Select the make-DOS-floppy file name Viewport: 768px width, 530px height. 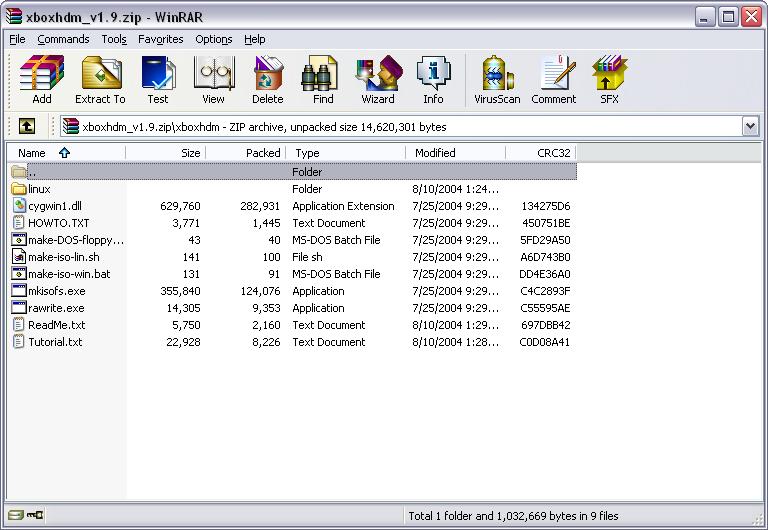click(76, 240)
